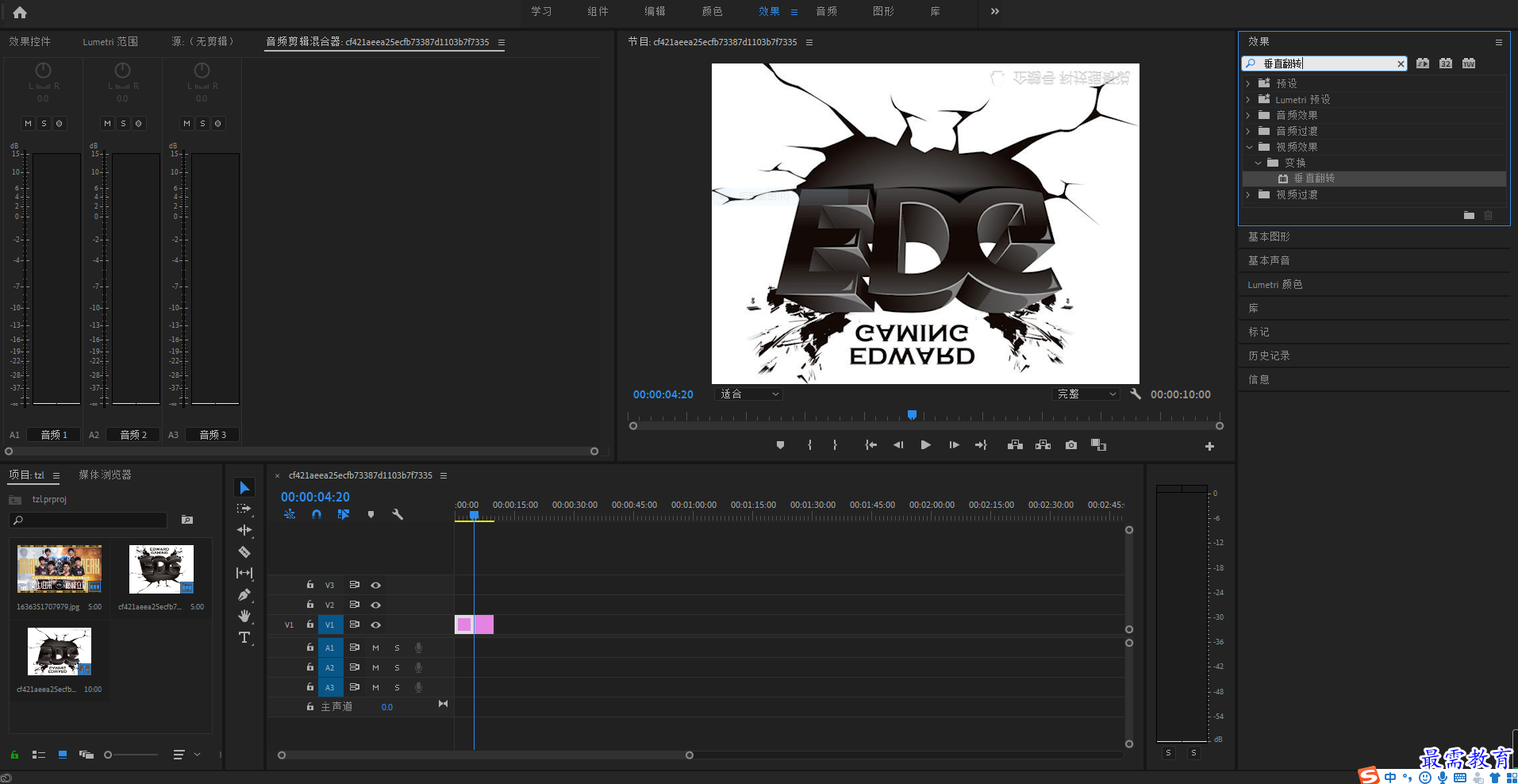Click 32-bit color effects filter icon
Screen dimensions: 1518x784
[x=1446, y=63]
